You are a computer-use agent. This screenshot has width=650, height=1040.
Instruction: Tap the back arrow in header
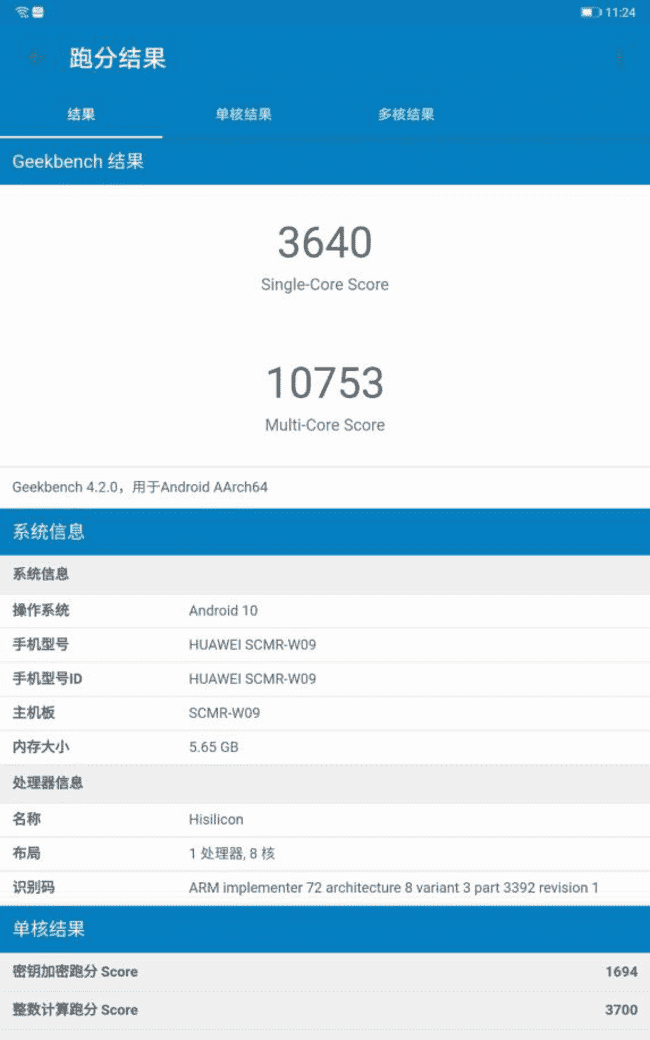coord(37,58)
